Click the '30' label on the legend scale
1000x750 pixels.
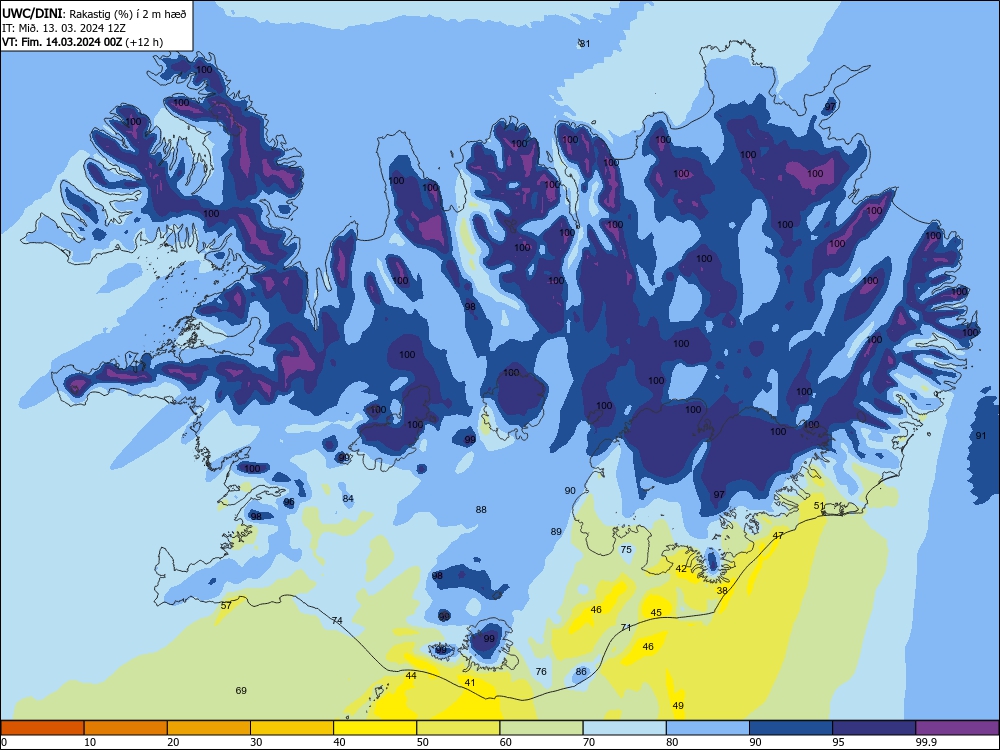click(x=256, y=742)
